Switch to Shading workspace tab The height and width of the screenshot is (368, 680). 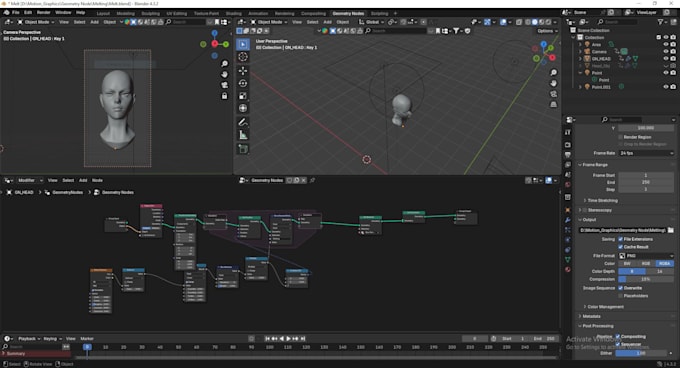point(233,13)
